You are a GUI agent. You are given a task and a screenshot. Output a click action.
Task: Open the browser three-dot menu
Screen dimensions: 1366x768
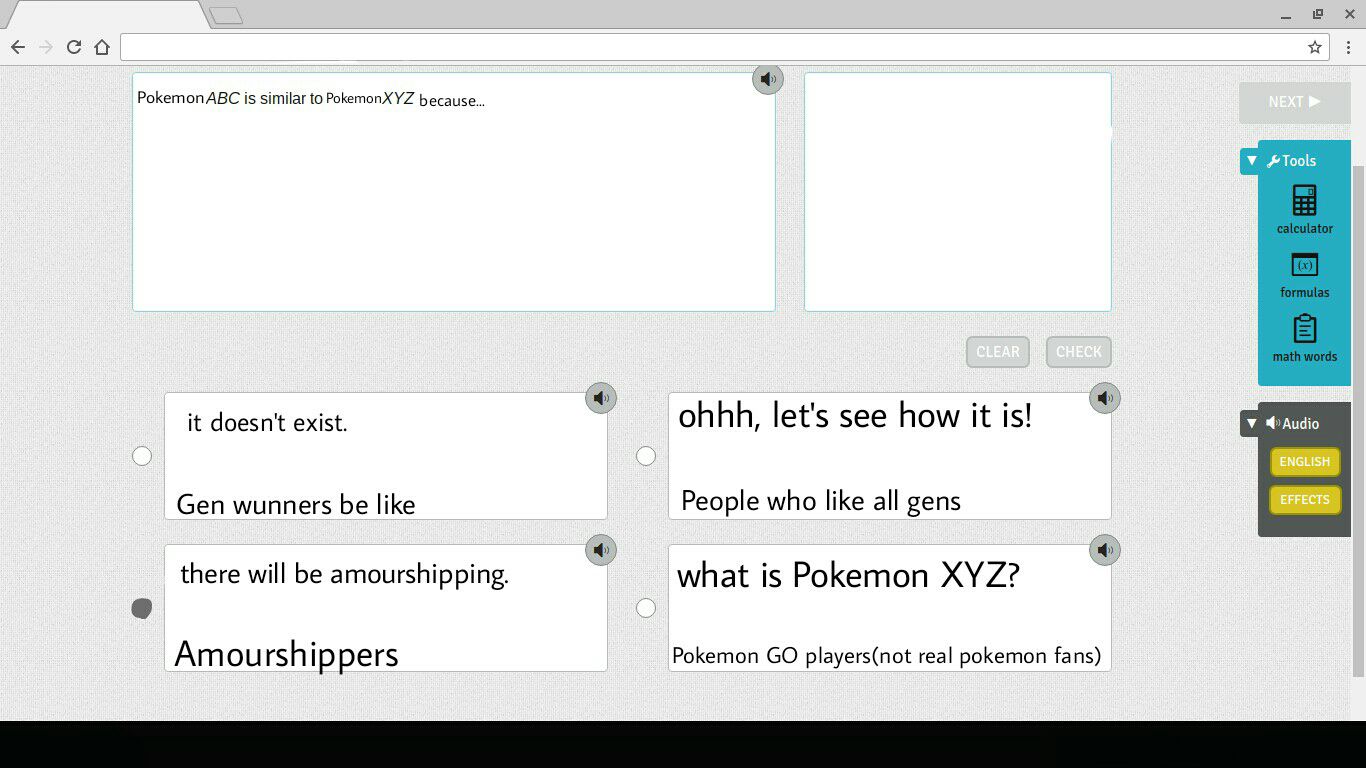1349,47
